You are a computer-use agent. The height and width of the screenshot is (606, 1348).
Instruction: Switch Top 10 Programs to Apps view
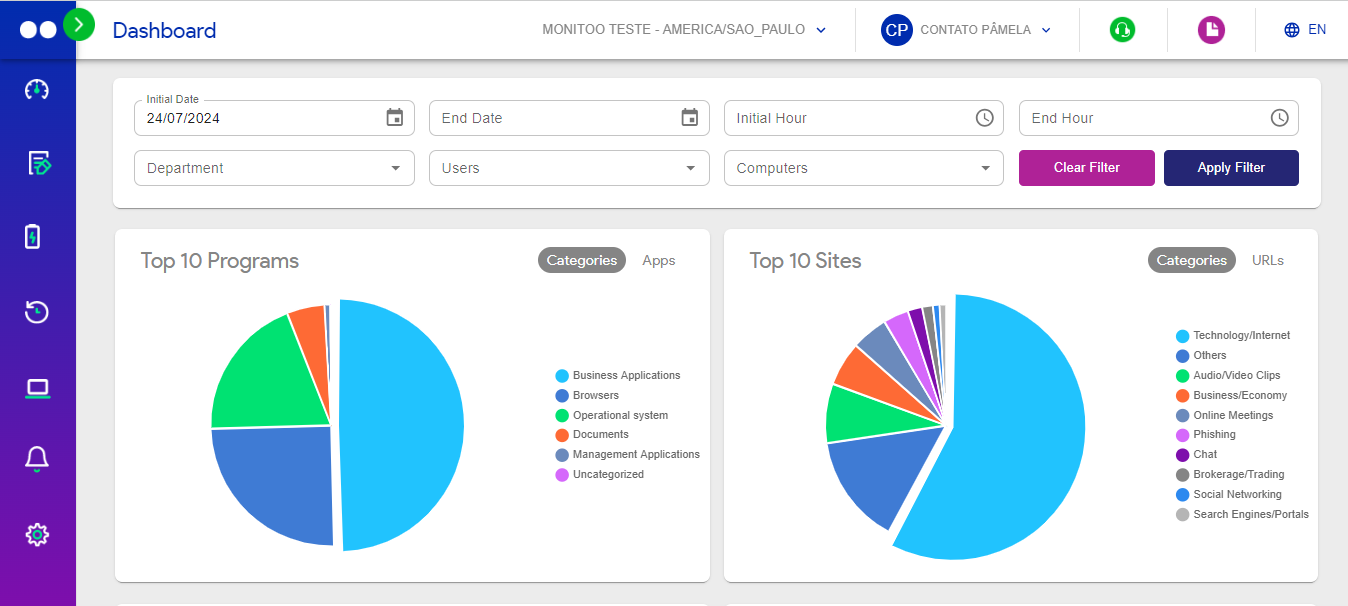(658, 260)
